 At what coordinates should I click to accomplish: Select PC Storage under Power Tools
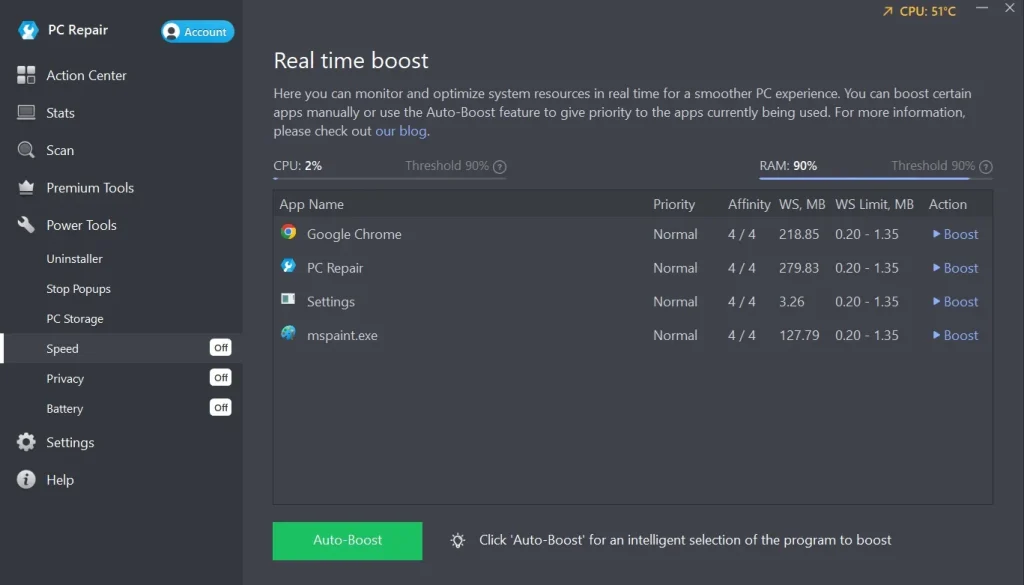click(x=74, y=319)
